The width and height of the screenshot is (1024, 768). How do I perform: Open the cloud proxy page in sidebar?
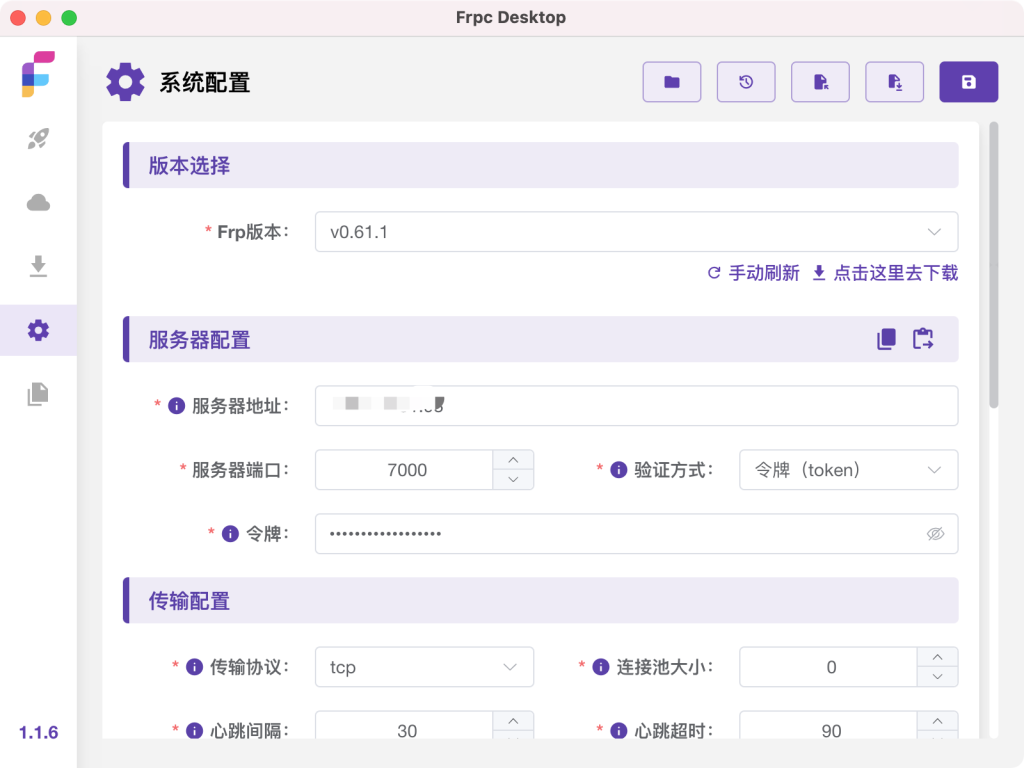(x=38, y=202)
